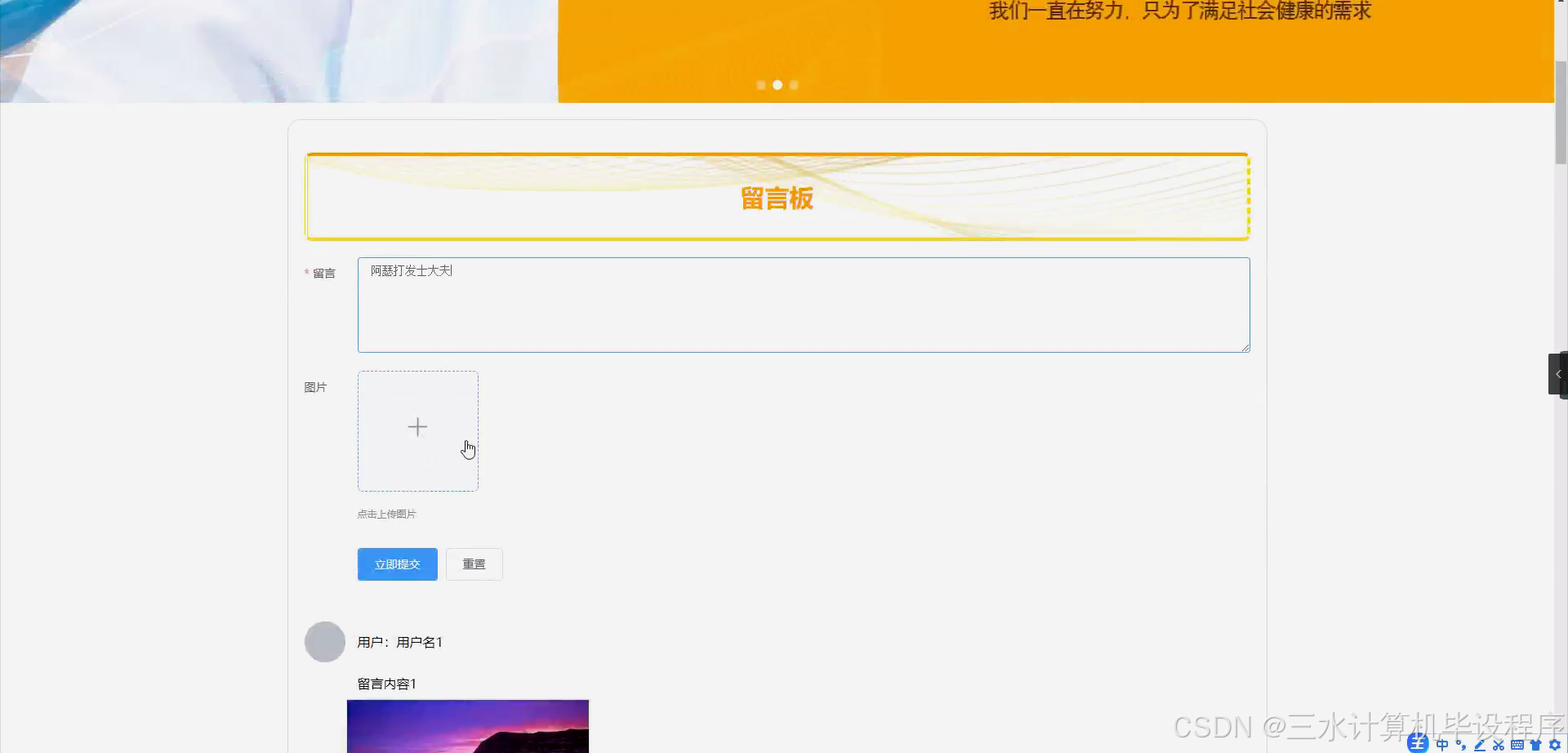Expand the collapsed side panel chevron
This screenshot has width=1568, height=753.
tap(1558, 374)
